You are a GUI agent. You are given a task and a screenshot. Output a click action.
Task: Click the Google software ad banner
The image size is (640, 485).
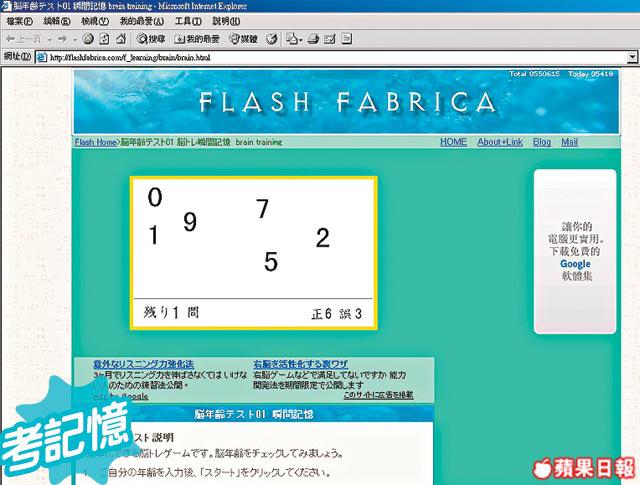575,251
